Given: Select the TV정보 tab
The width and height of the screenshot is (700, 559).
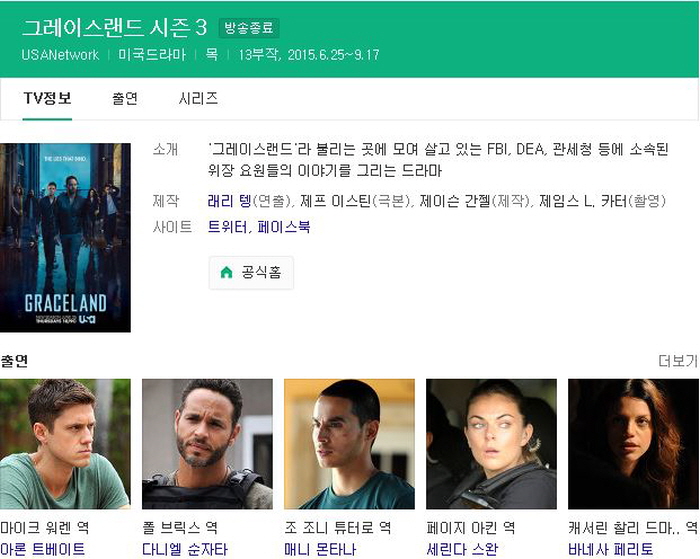Looking at the screenshot, I should pos(47,98).
